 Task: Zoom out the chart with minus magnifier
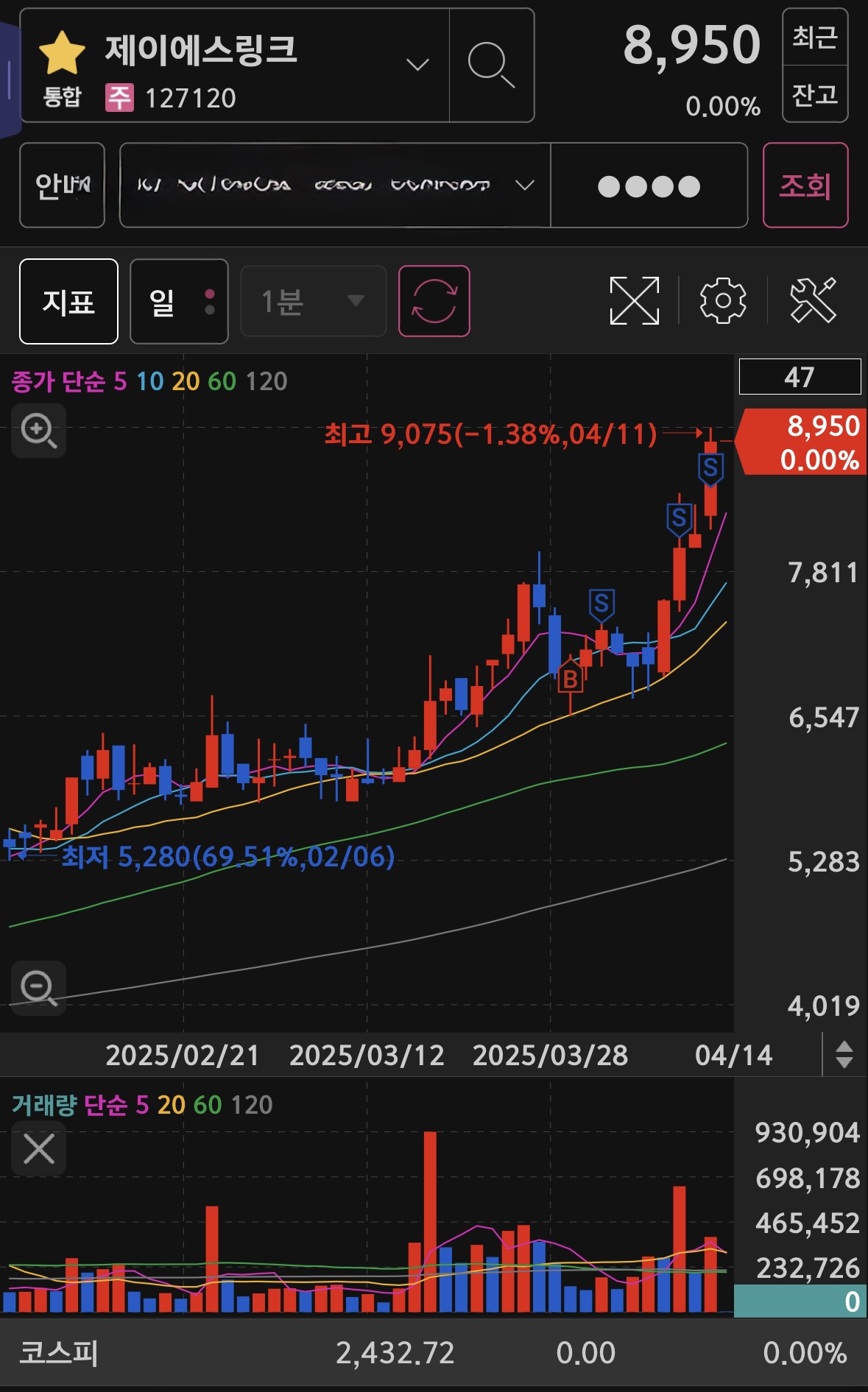pos(39,988)
